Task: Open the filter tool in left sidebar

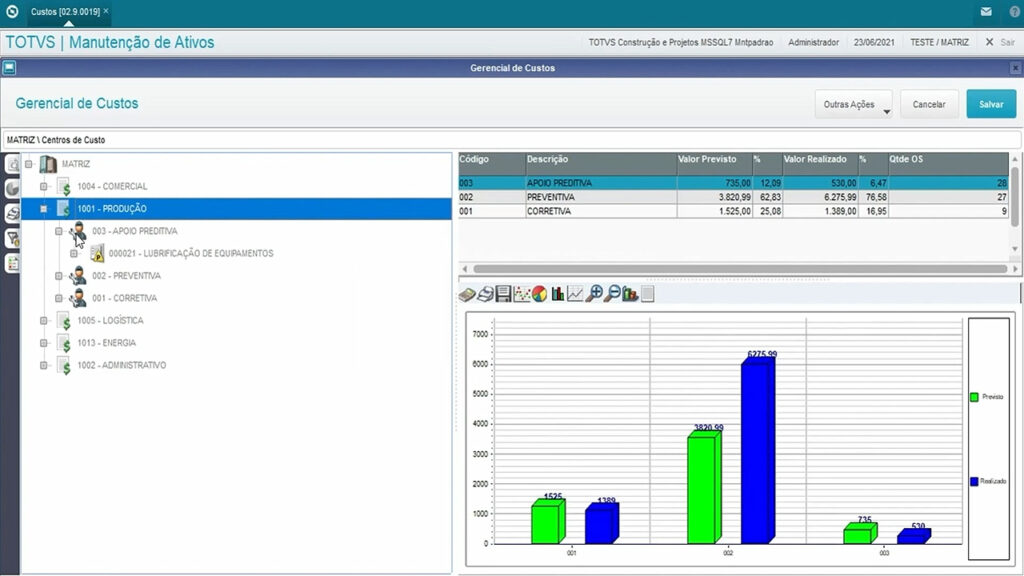Action: coord(12,238)
